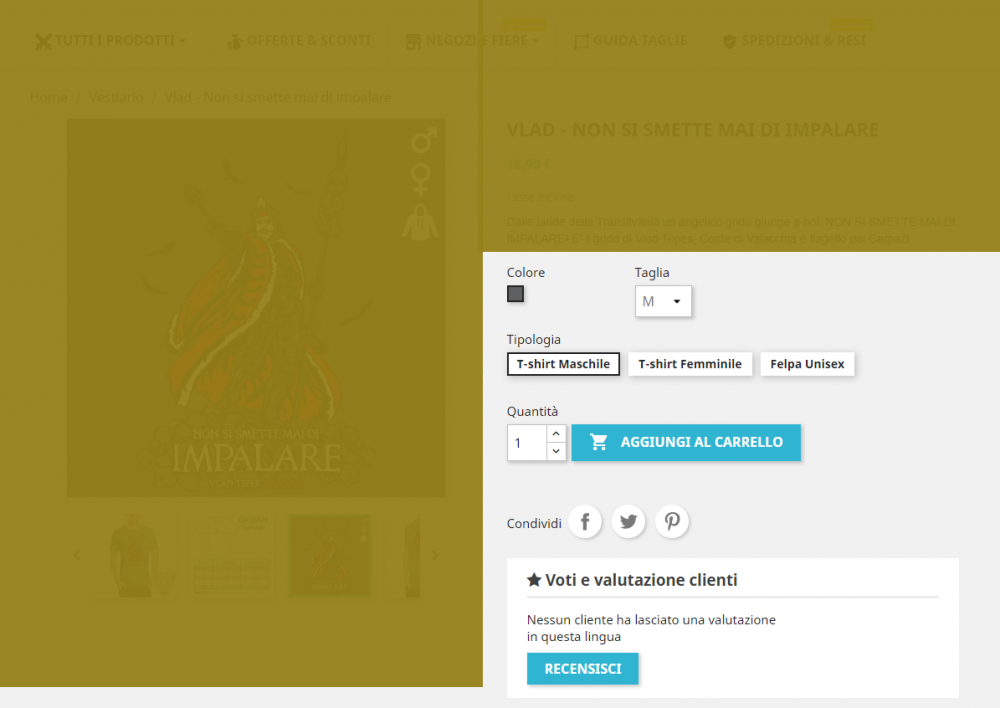
Task: Select the T-shirt Femminile option
Action: point(690,364)
